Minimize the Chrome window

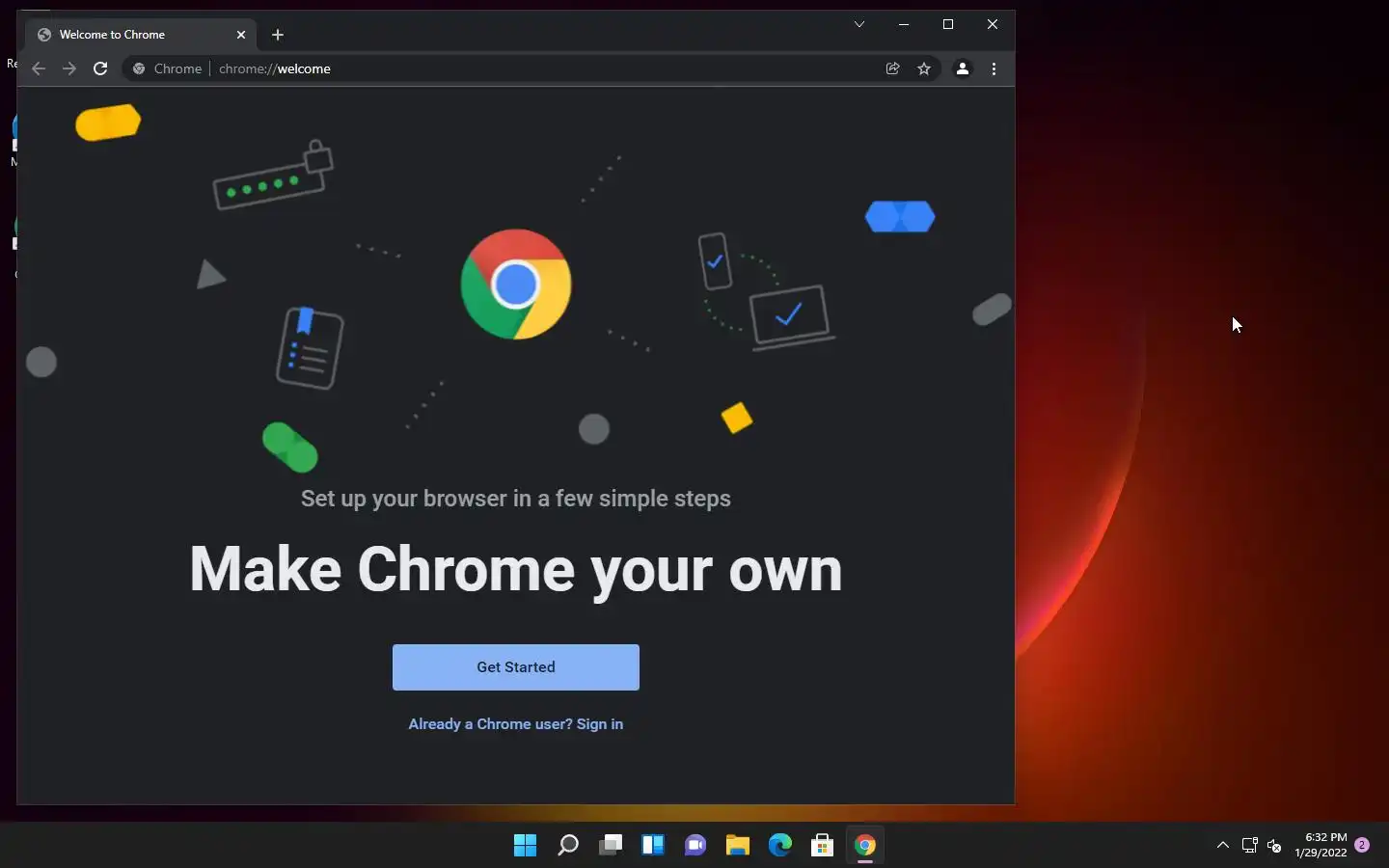(904, 24)
